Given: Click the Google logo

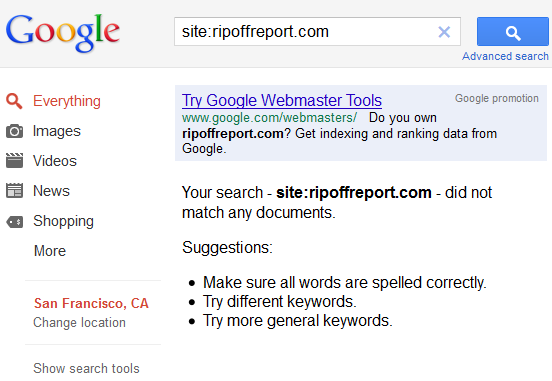Looking at the screenshot, I should [x=63, y=33].
